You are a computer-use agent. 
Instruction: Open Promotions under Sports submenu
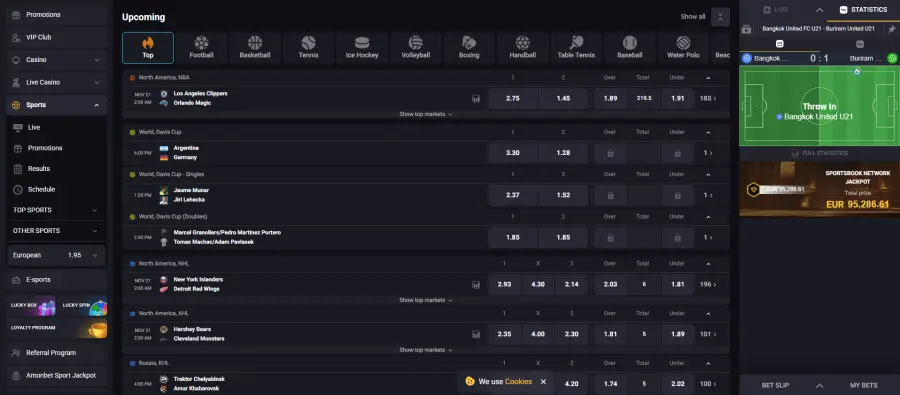[x=56, y=148]
